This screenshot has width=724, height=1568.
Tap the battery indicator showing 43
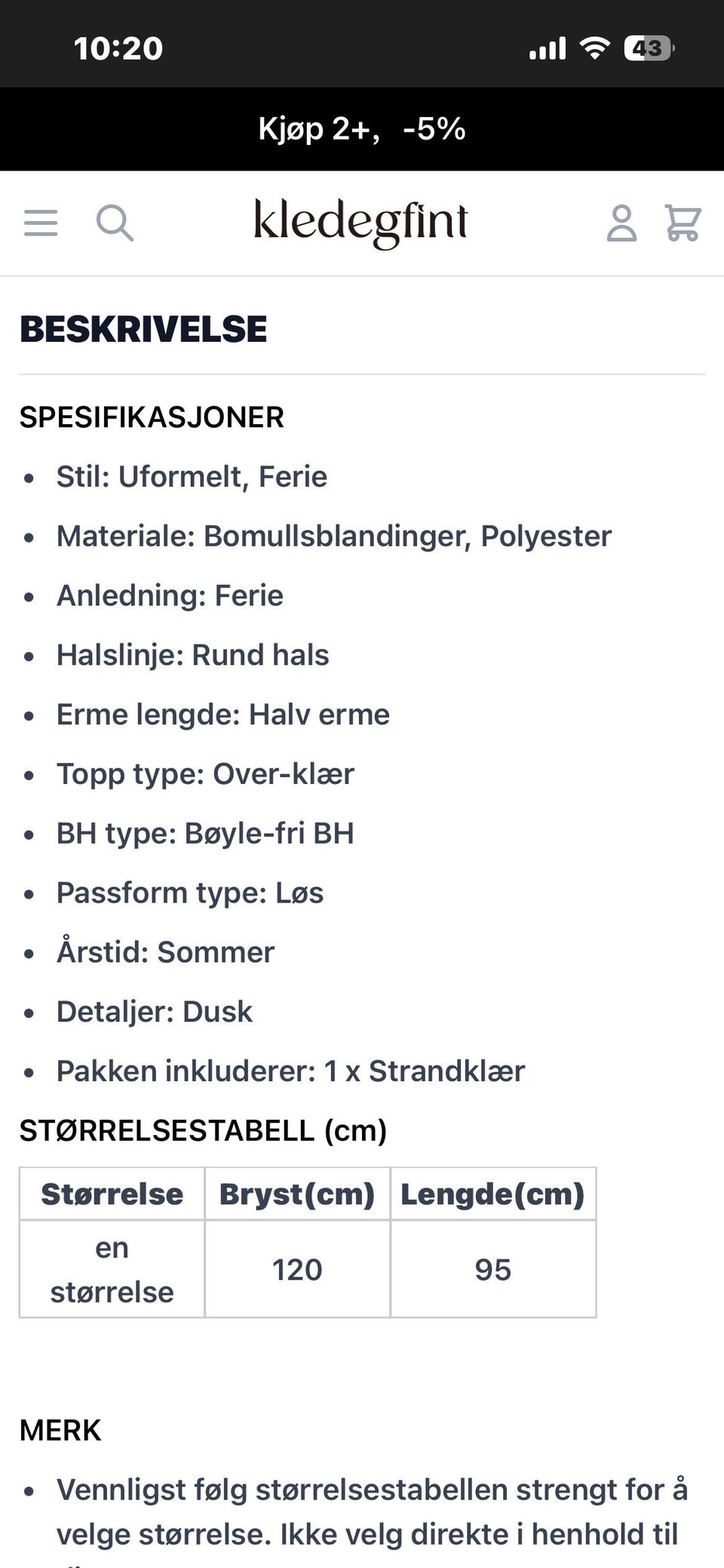[x=646, y=48]
